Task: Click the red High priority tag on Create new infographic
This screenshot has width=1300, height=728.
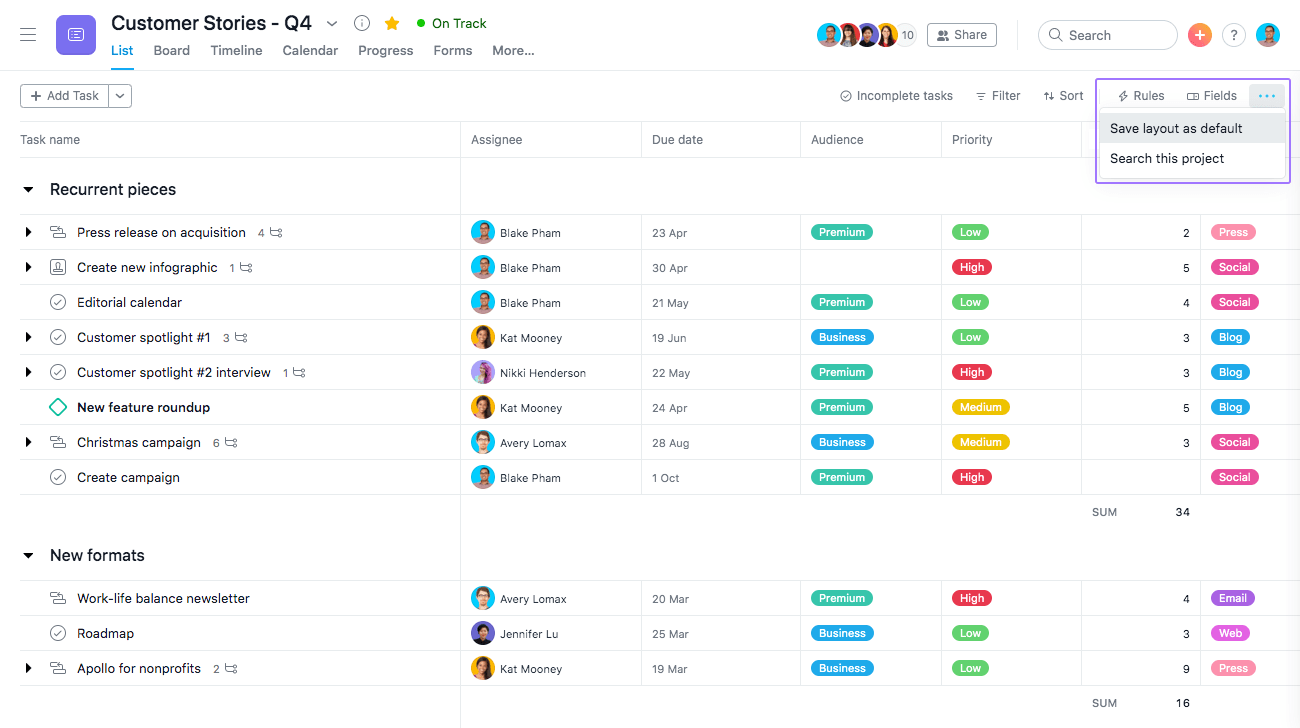Action: [x=972, y=267]
